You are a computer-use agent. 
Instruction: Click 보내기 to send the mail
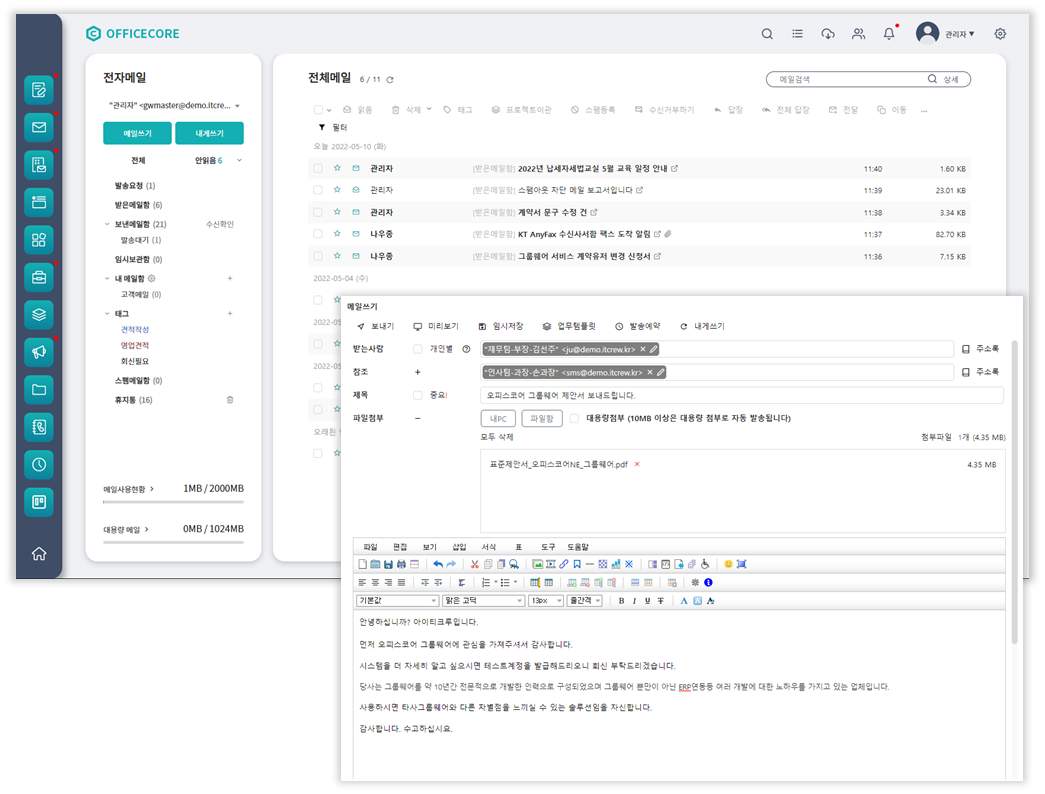point(375,326)
